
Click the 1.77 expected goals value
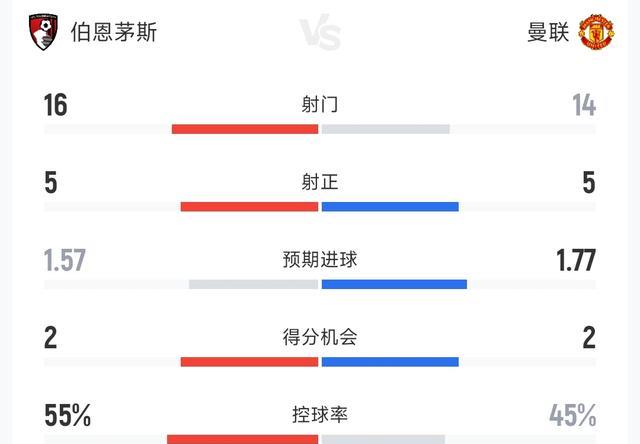576,261
